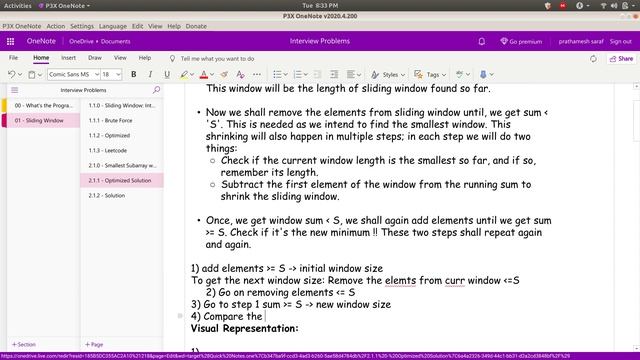Image resolution: width=640 pixels, height=360 pixels.
Task: Open the Settings menu in the P3X menu bar
Action: coord(82,26)
